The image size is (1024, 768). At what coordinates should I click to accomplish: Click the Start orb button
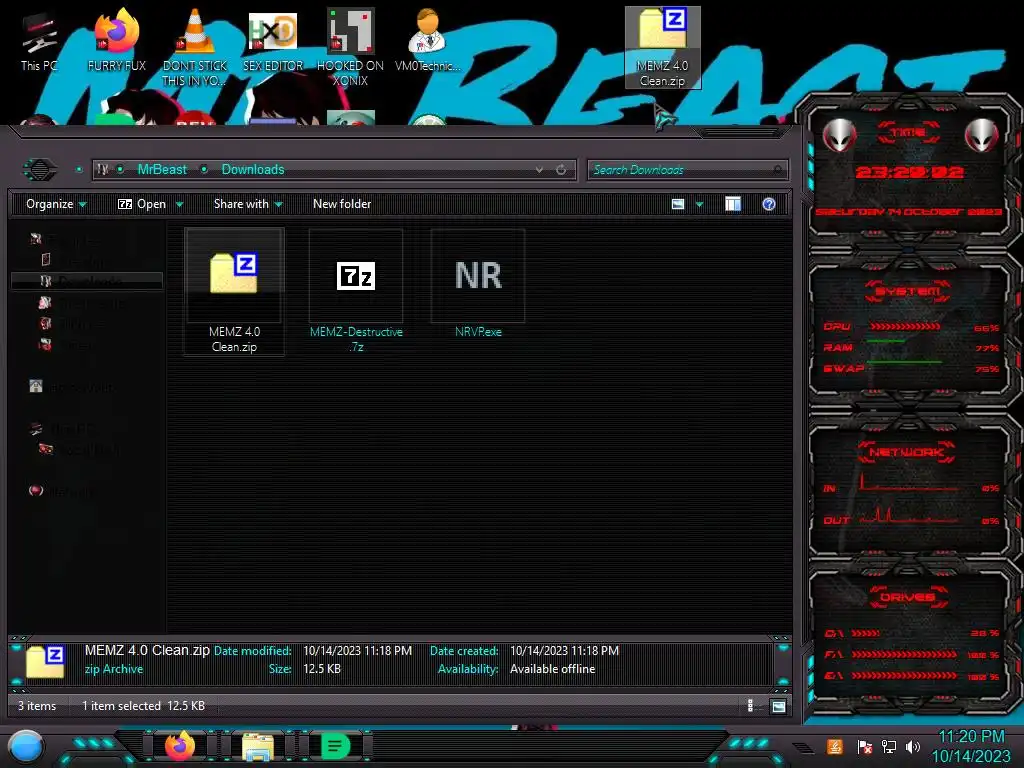(x=25, y=747)
